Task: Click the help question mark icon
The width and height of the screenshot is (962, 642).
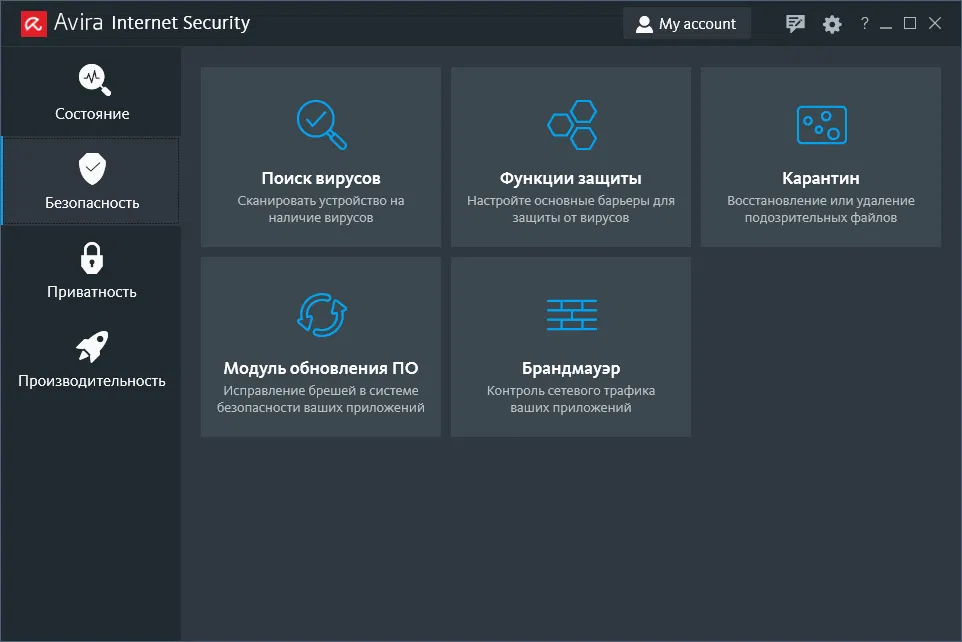Action: (864, 24)
